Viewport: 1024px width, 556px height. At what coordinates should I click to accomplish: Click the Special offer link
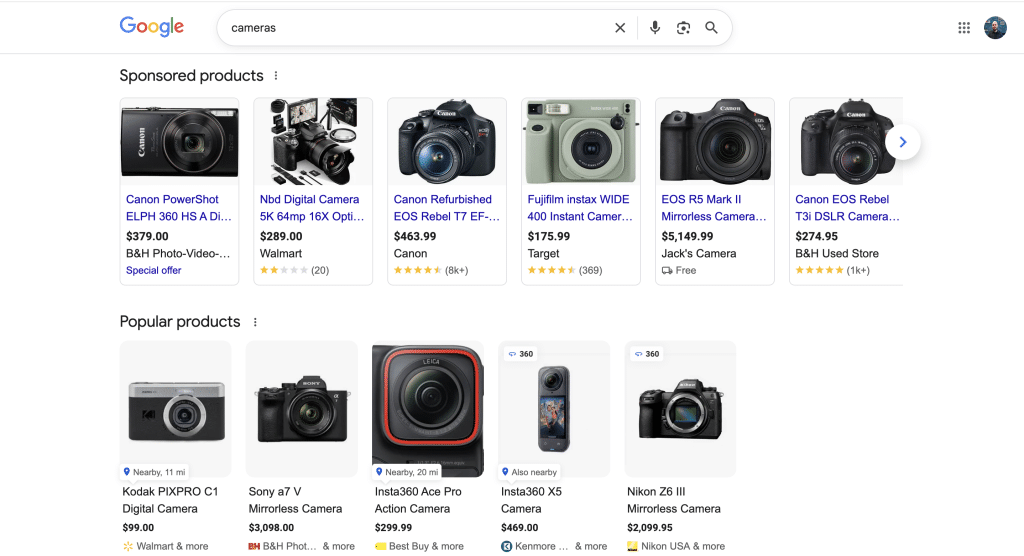click(x=153, y=270)
